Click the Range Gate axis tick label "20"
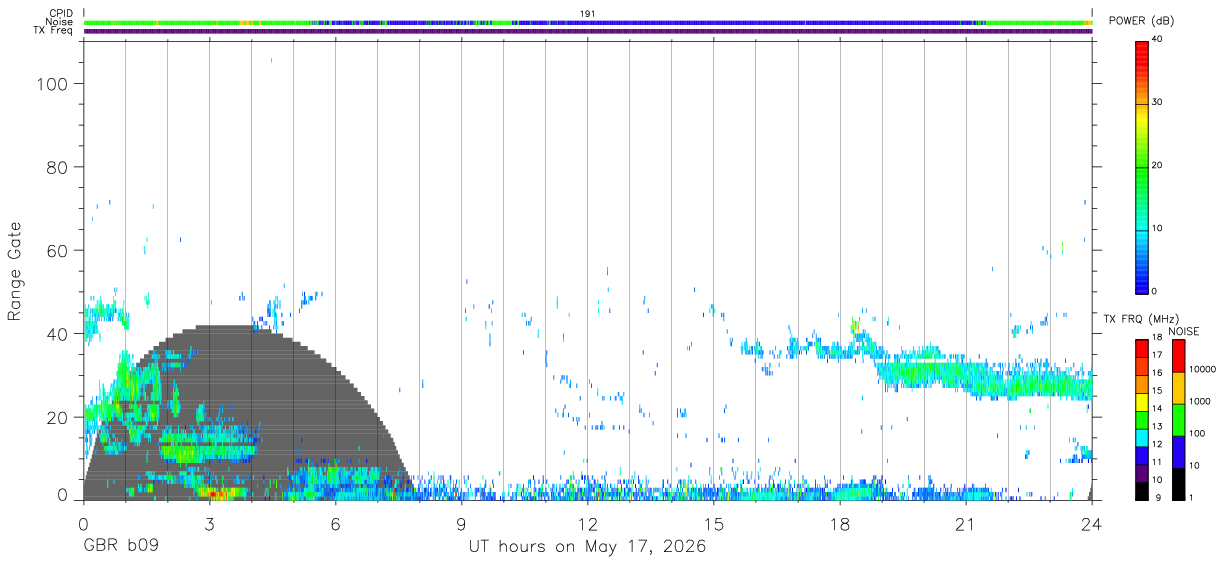 60,416
